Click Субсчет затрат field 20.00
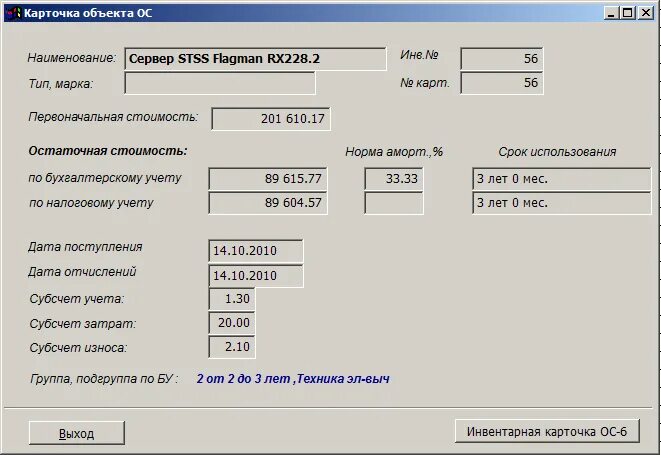Viewport: 661px width, 455px height. click(x=231, y=323)
